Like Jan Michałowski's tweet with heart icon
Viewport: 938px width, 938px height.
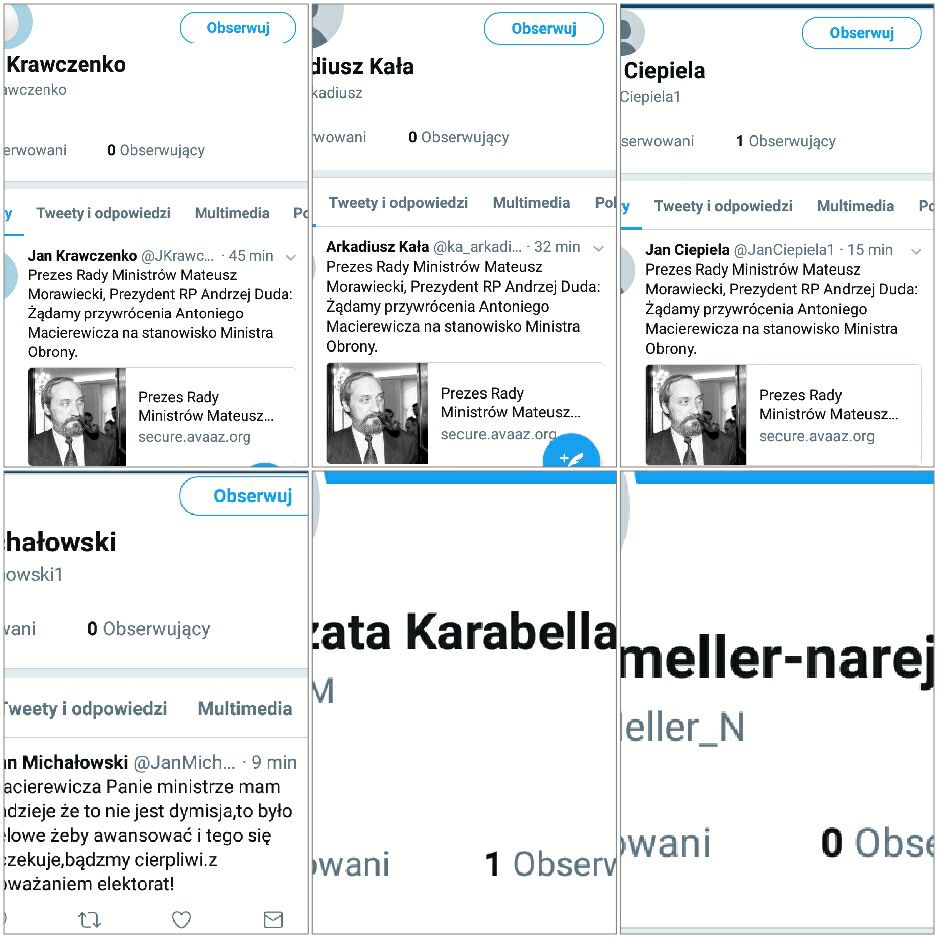click(181, 919)
